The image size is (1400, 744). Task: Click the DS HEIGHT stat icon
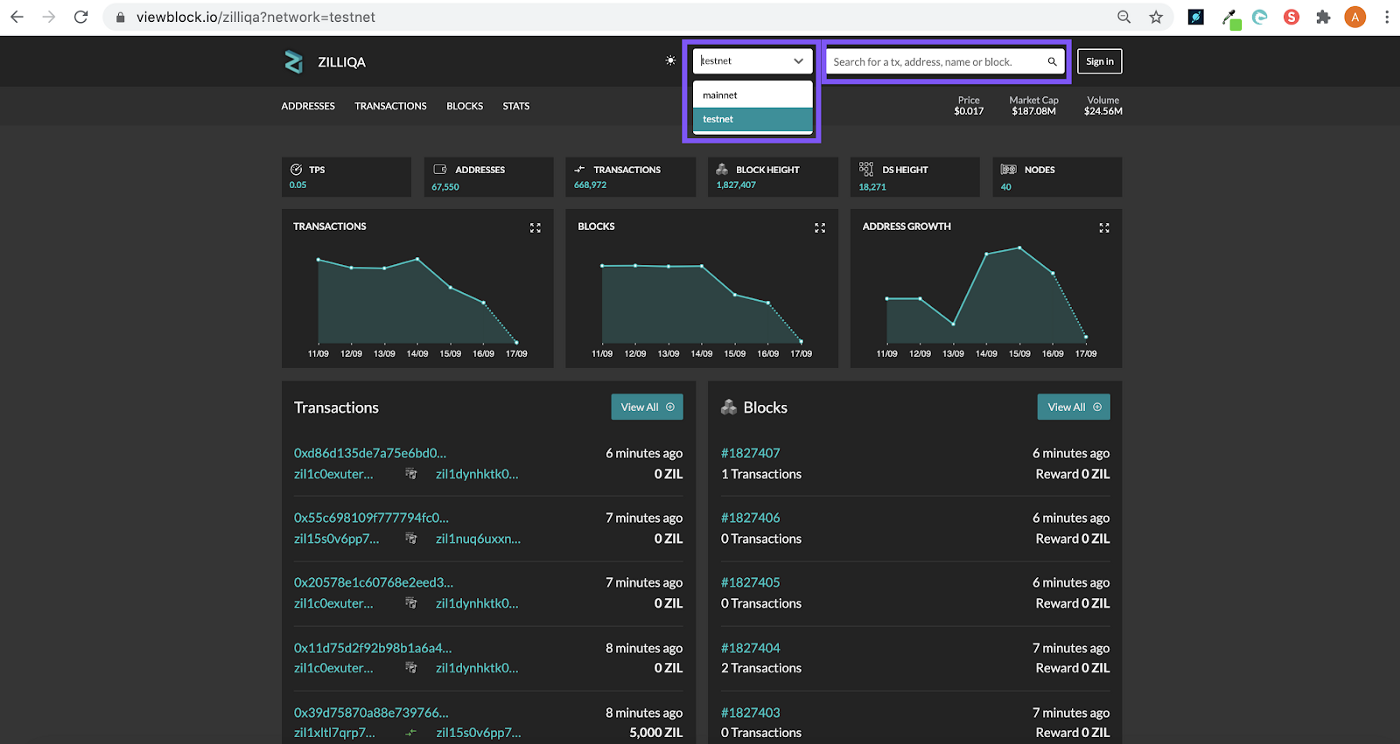point(866,170)
